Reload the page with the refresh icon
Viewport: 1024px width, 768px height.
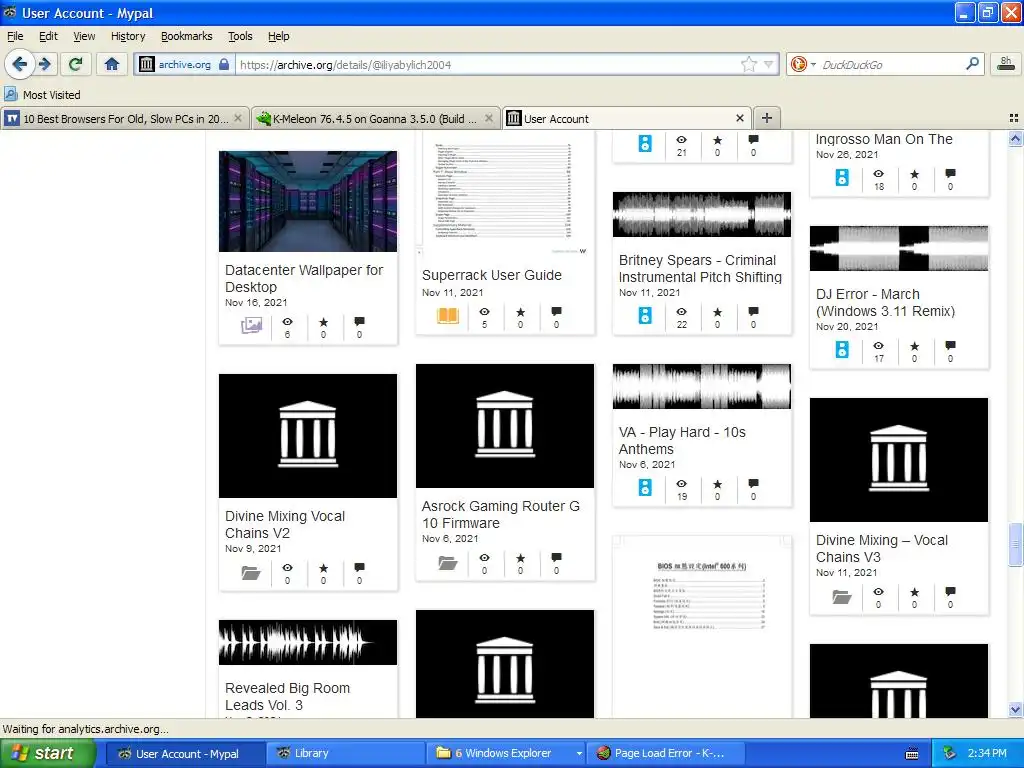click(76, 64)
